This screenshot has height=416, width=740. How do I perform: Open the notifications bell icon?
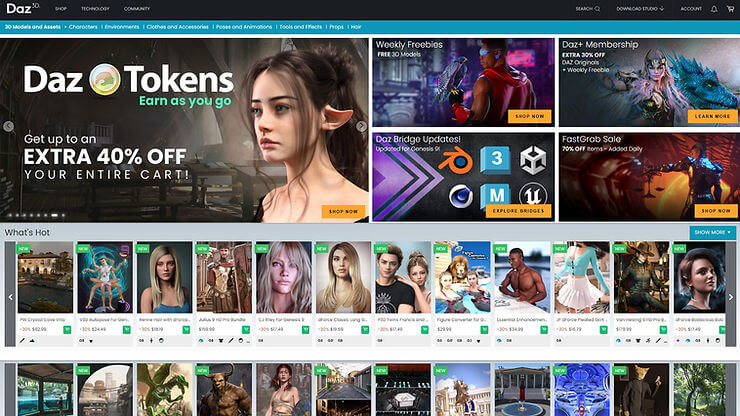click(714, 9)
